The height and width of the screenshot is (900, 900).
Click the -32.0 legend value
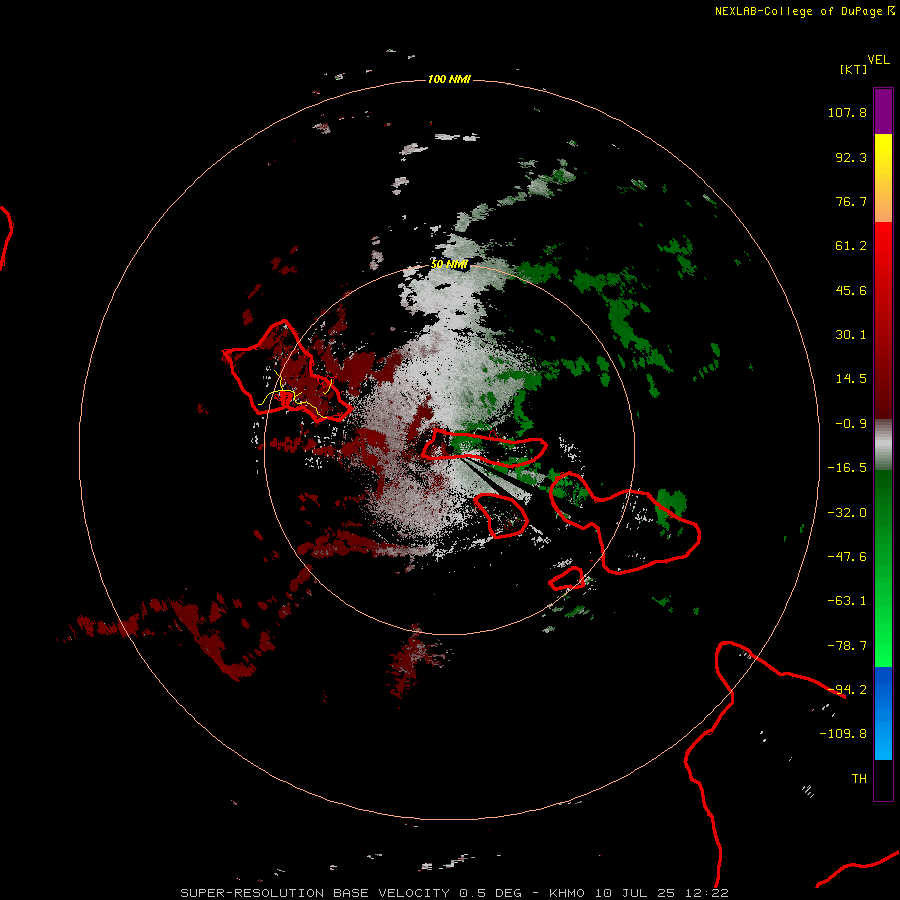[847, 513]
